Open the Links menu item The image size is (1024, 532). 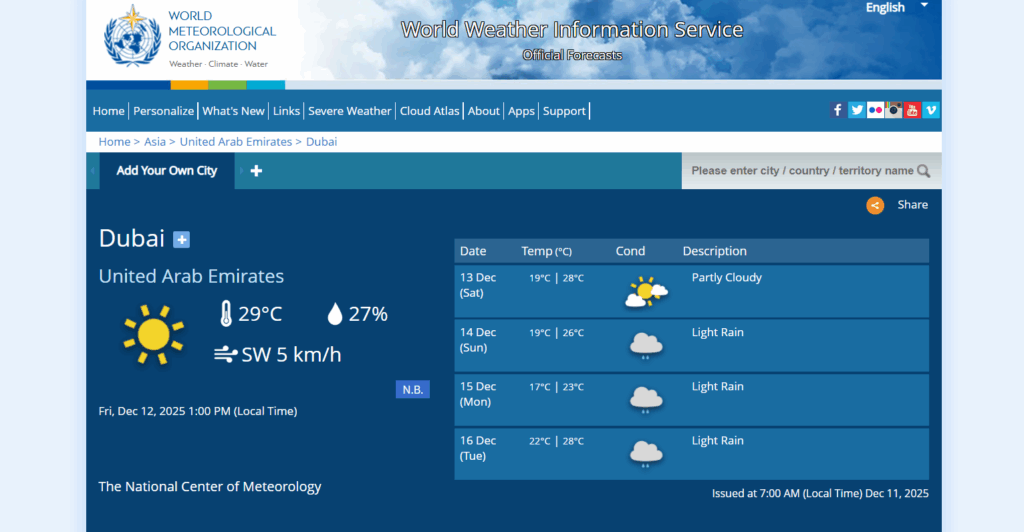[x=286, y=111]
